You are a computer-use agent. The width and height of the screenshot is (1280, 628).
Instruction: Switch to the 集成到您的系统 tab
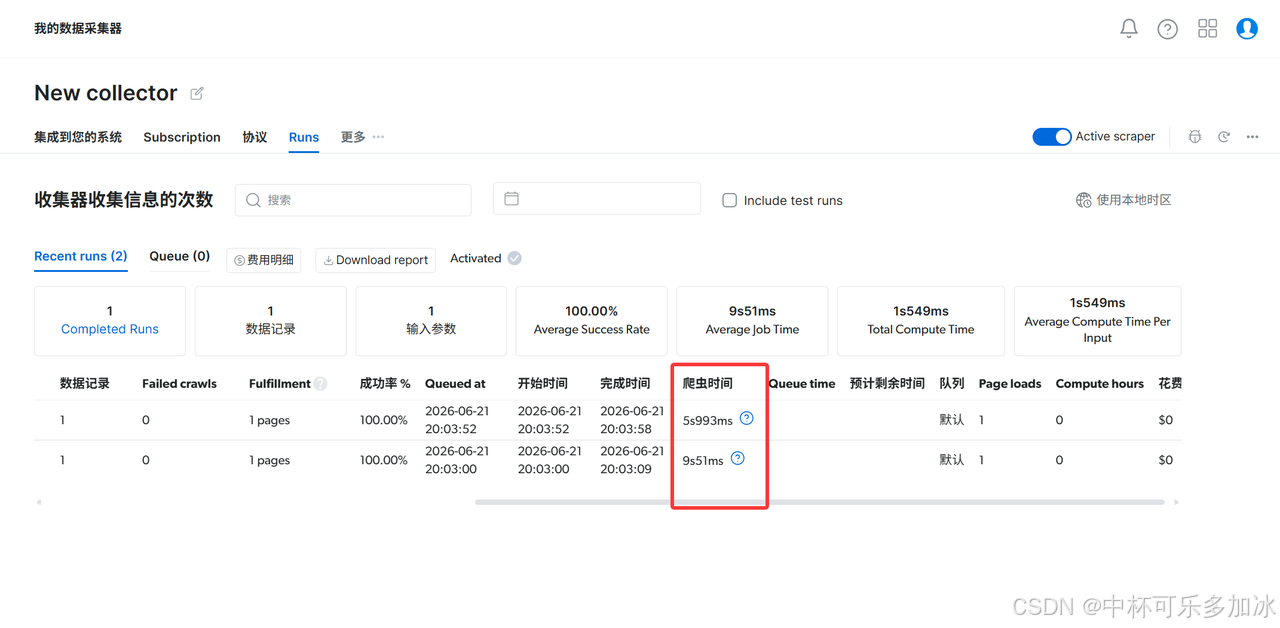78,137
